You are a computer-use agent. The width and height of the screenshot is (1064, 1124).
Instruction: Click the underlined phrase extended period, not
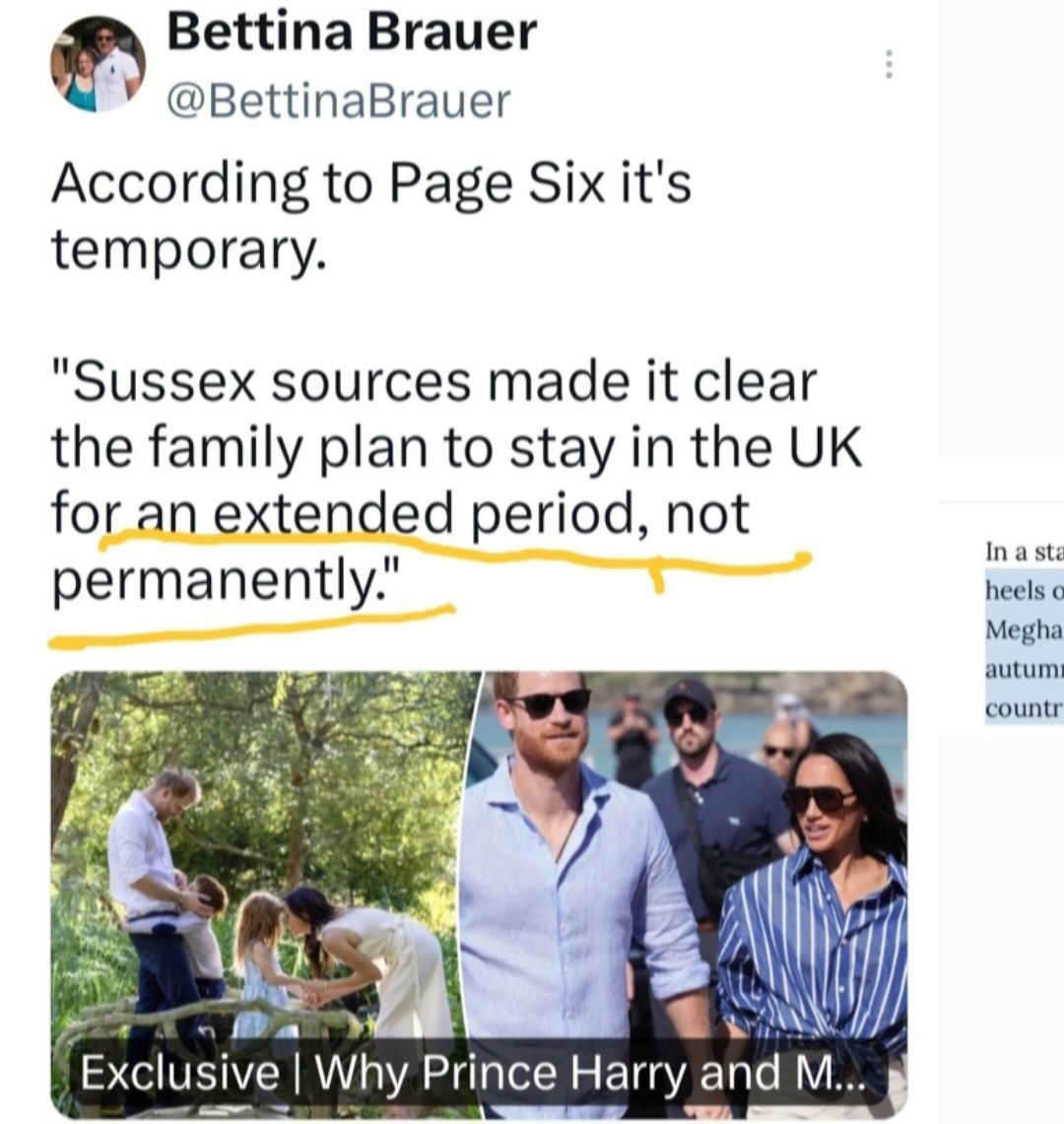(481, 513)
